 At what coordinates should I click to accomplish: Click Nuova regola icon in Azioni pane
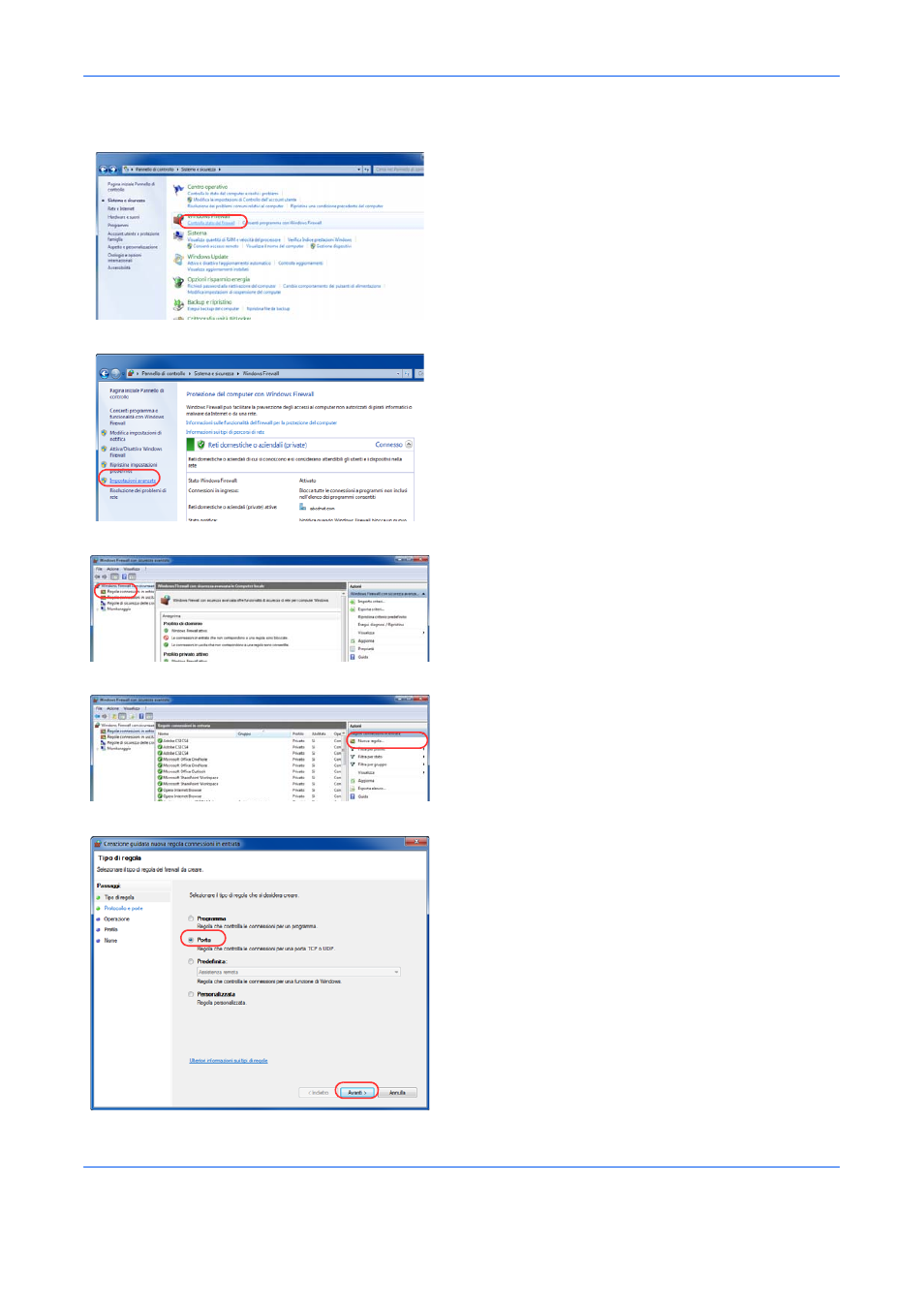point(353,741)
